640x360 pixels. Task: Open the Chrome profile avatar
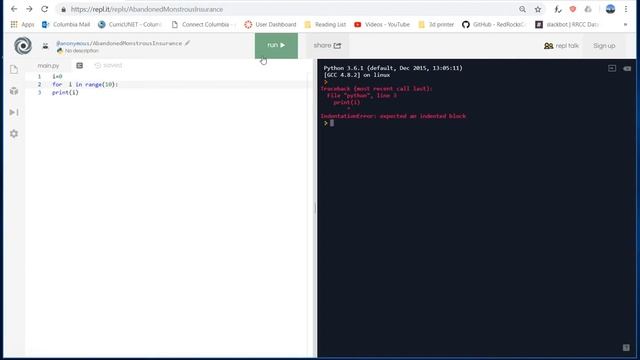(x=610, y=9)
